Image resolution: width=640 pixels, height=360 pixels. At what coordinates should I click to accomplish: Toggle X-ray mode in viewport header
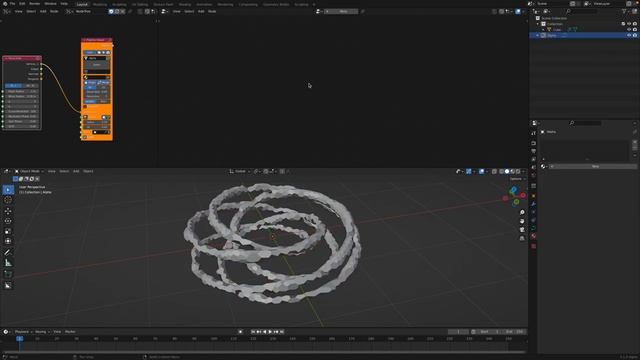[x=494, y=171]
